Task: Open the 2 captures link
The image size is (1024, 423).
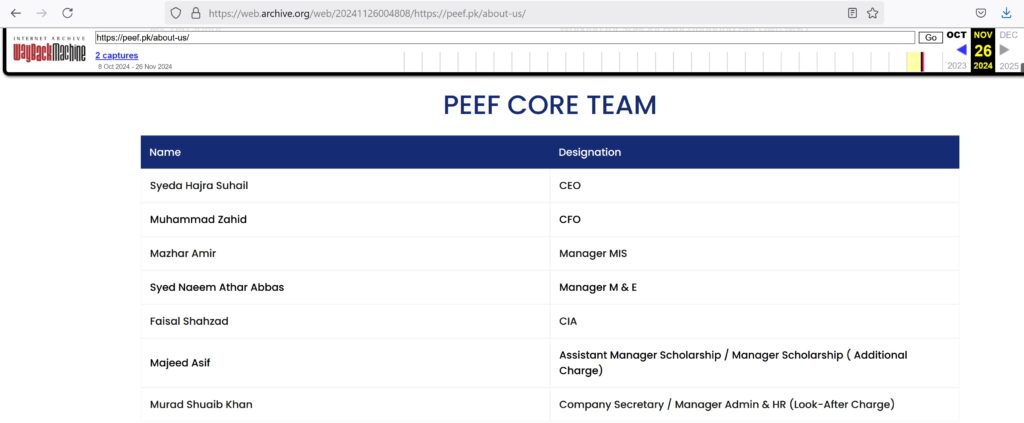Action: (116, 55)
